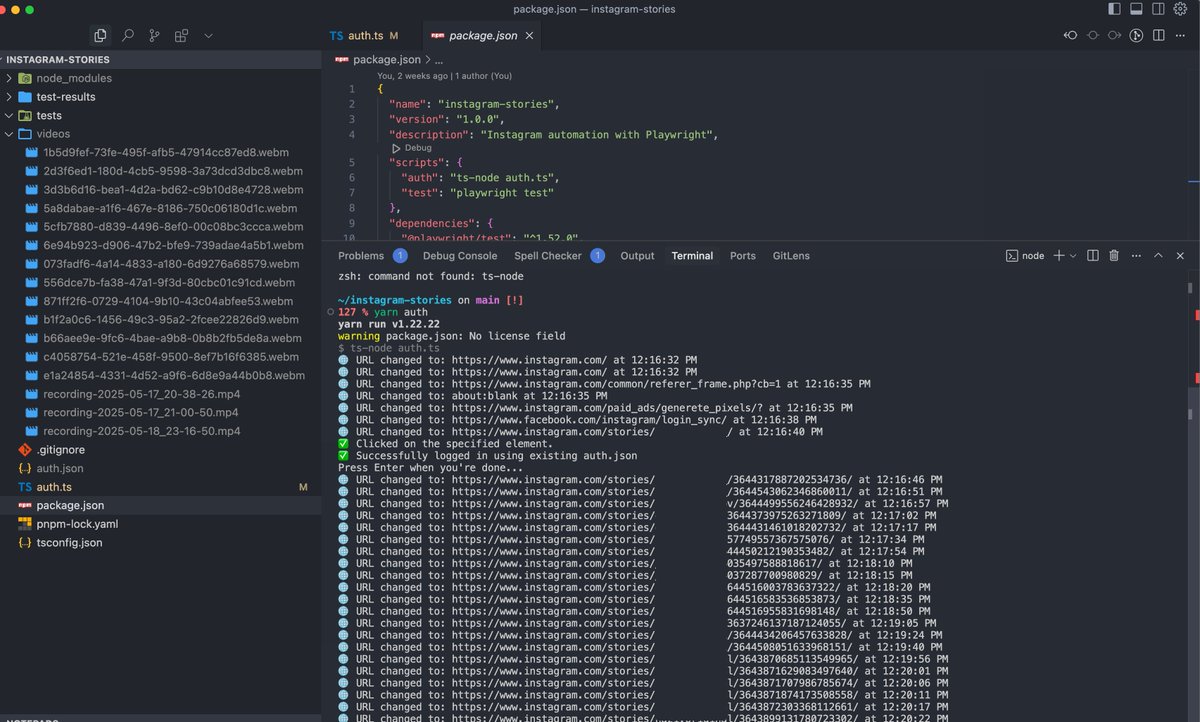
Task: Select the node terminal instance
Action: tap(1025, 256)
